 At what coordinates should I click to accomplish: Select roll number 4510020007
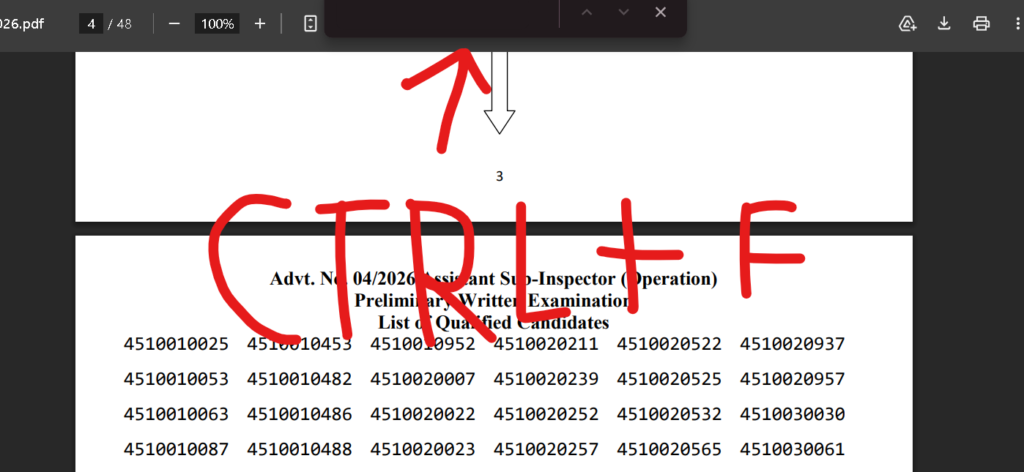(423, 379)
